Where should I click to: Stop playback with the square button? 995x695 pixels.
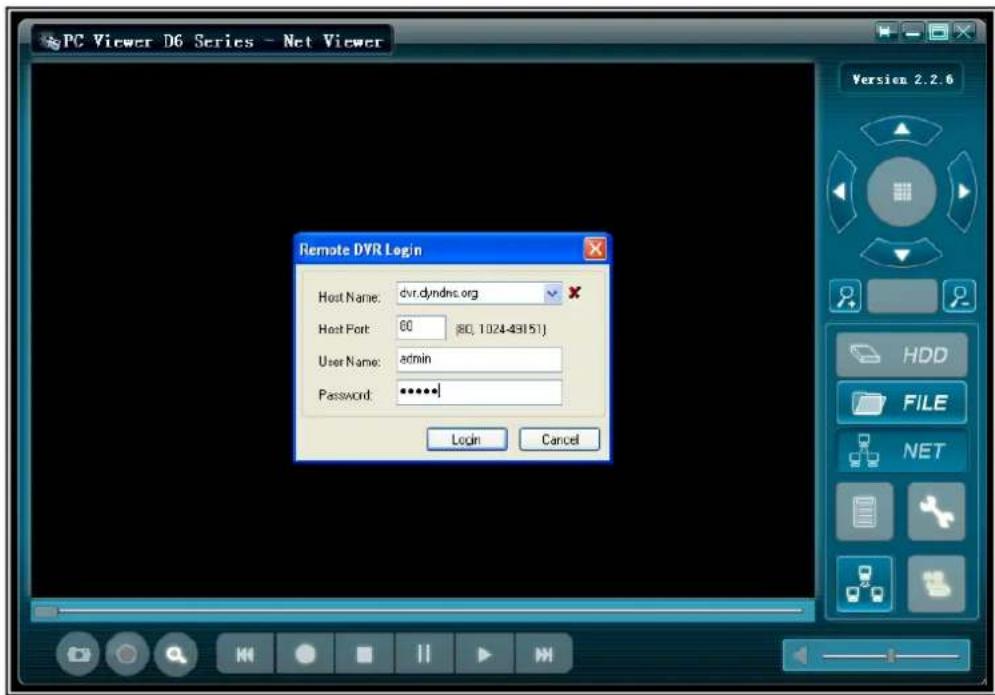(365, 654)
